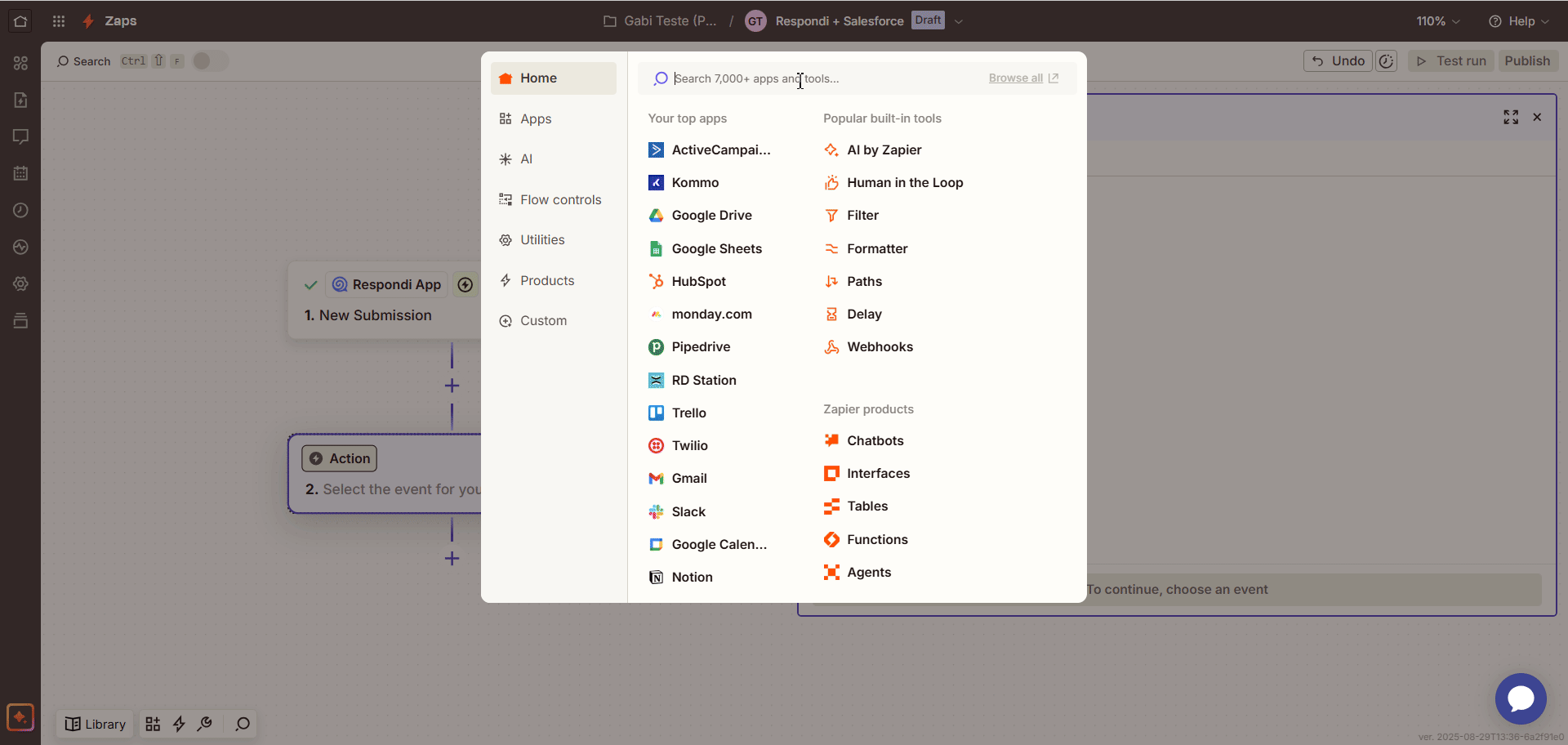Click the version history icon next to Undo
This screenshot has width=1568, height=745.
1386,61
